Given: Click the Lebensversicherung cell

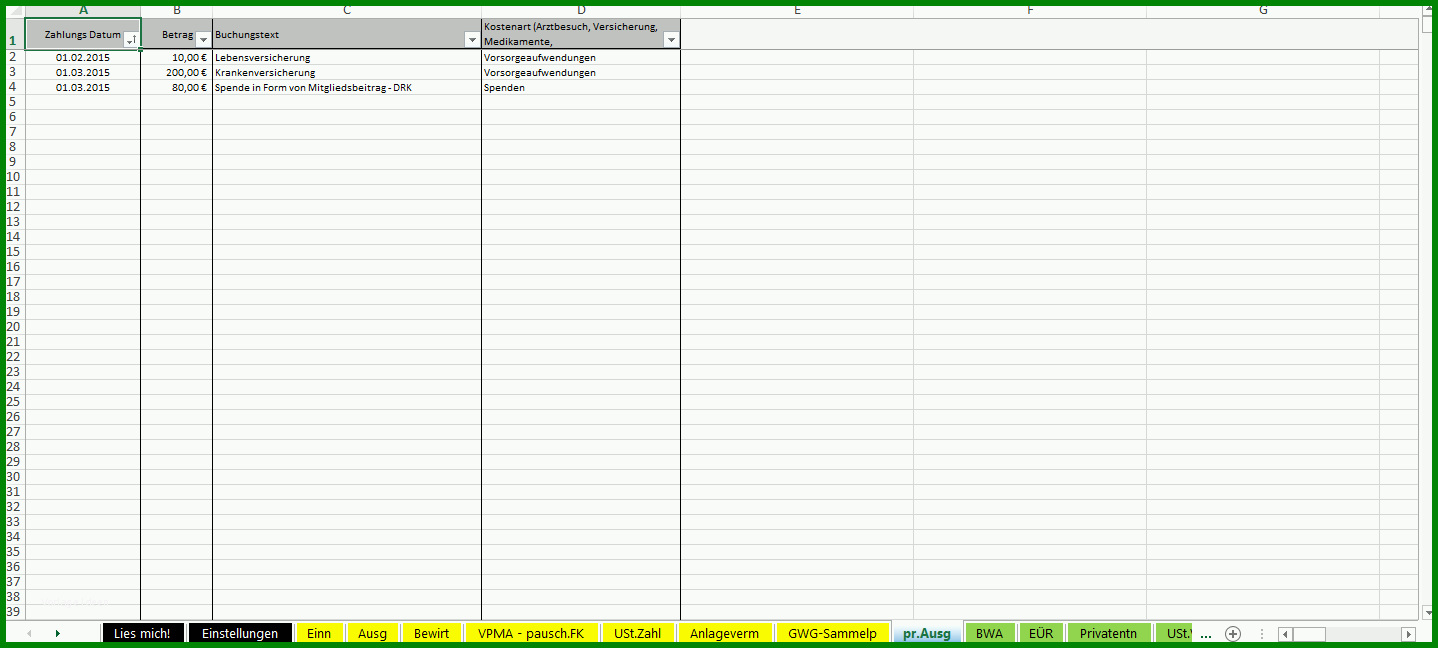Looking at the screenshot, I should (x=347, y=57).
